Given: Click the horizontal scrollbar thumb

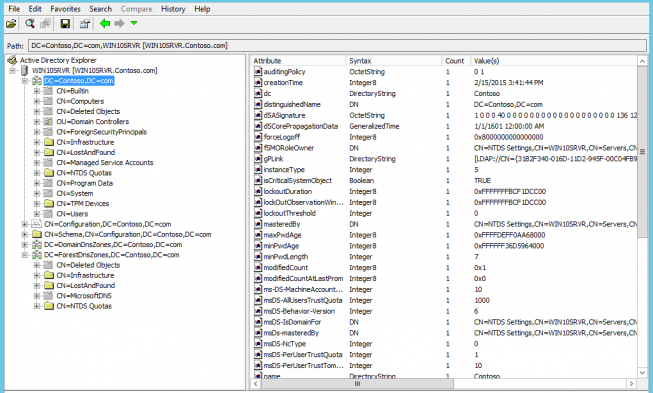Looking at the screenshot, I should tap(357, 383).
